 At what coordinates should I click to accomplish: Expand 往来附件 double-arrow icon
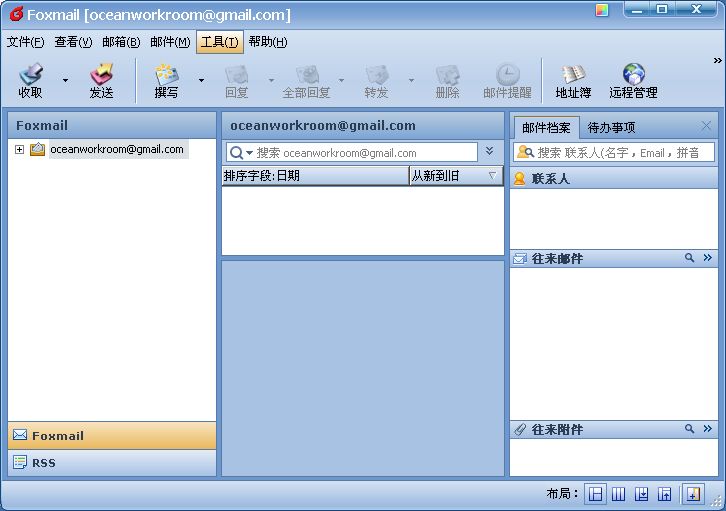click(x=707, y=429)
